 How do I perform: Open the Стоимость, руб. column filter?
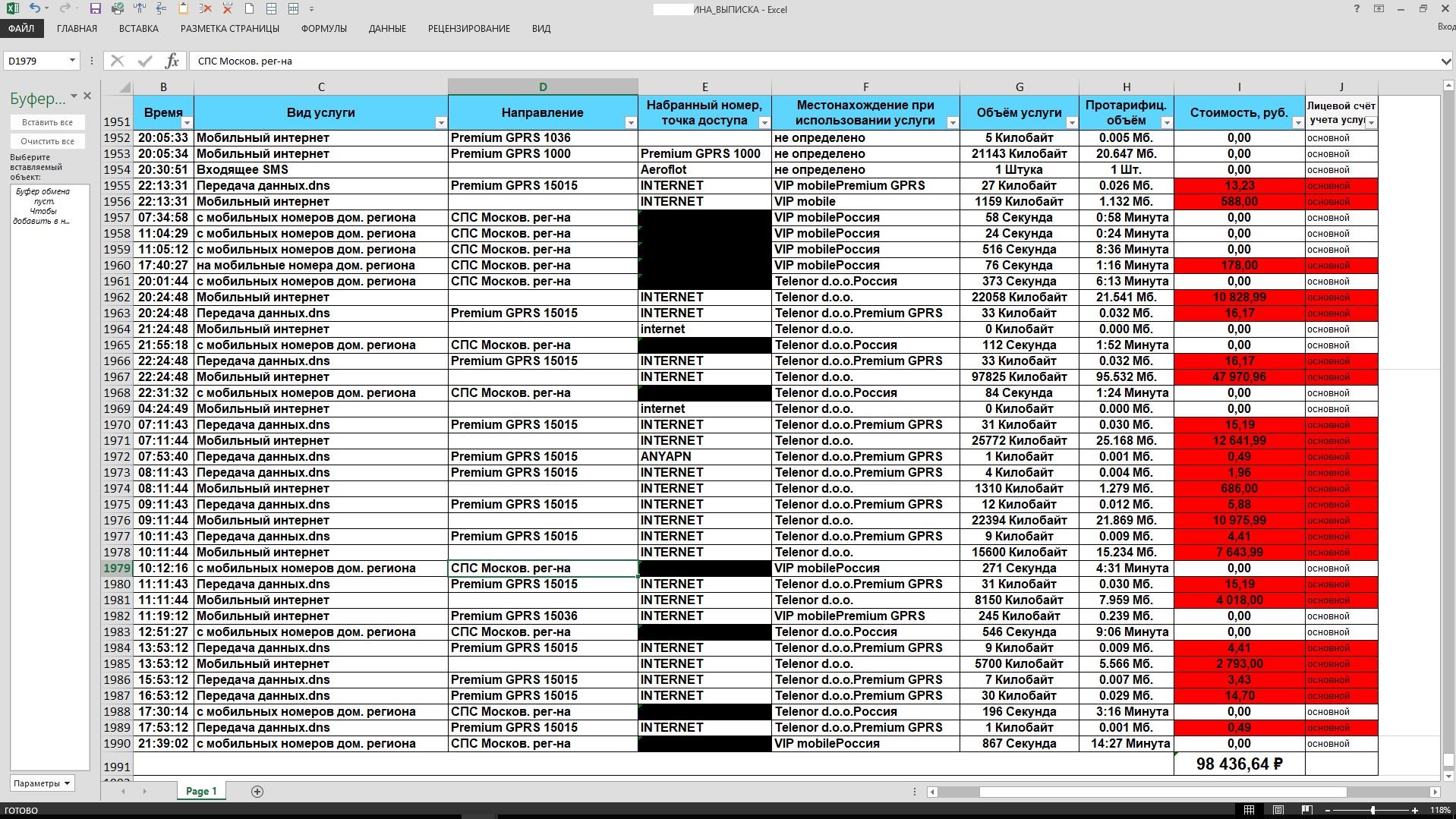coord(1298,123)
